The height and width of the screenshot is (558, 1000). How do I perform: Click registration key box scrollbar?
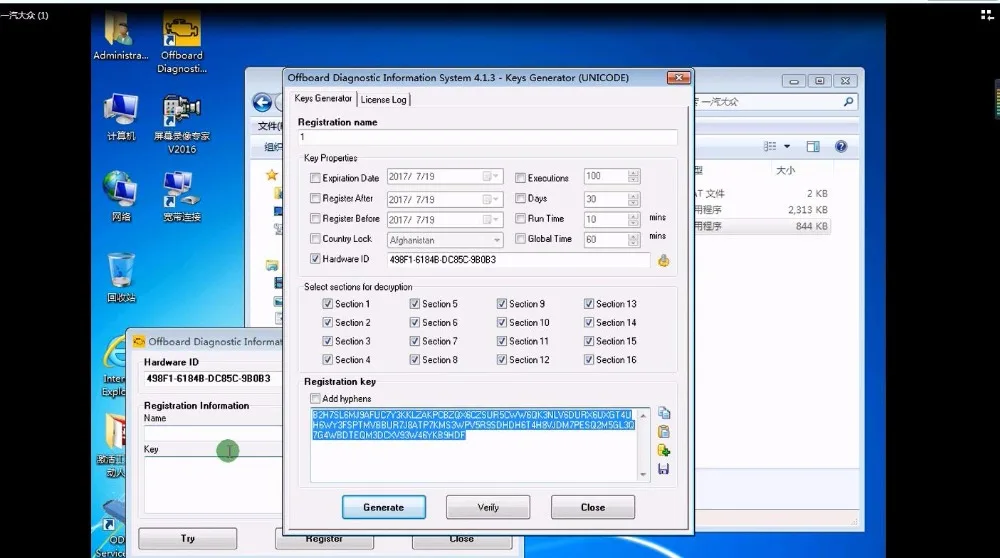(x=643, y=444)
